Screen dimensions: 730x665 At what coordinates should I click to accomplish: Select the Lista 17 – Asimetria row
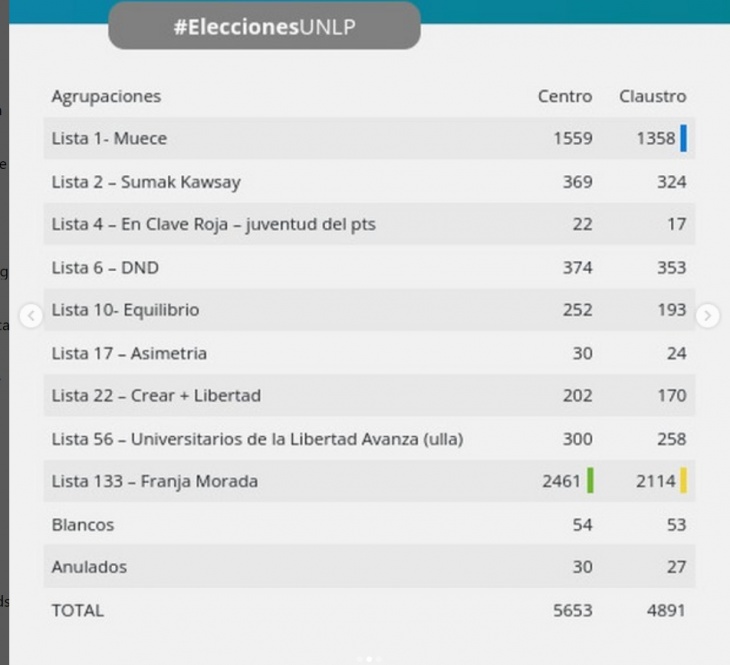tap(369, 353)
